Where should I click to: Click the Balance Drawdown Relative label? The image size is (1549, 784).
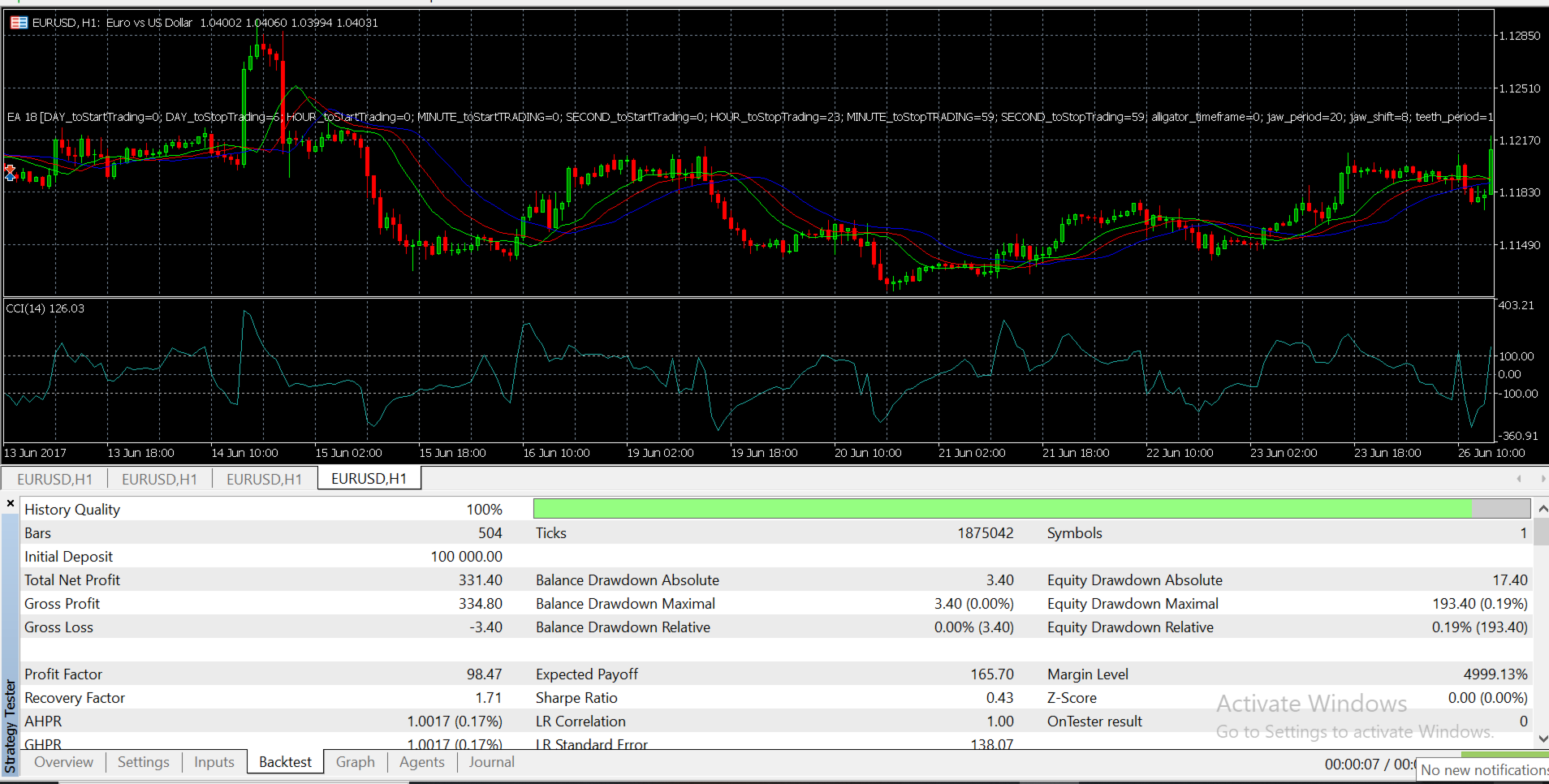click(623, 627)
